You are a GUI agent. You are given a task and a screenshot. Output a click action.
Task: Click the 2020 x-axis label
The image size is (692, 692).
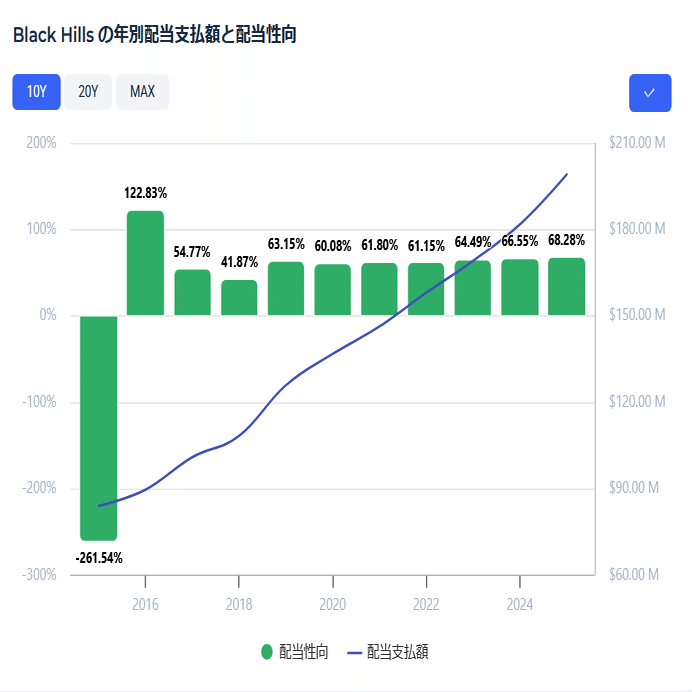[332, 604]
